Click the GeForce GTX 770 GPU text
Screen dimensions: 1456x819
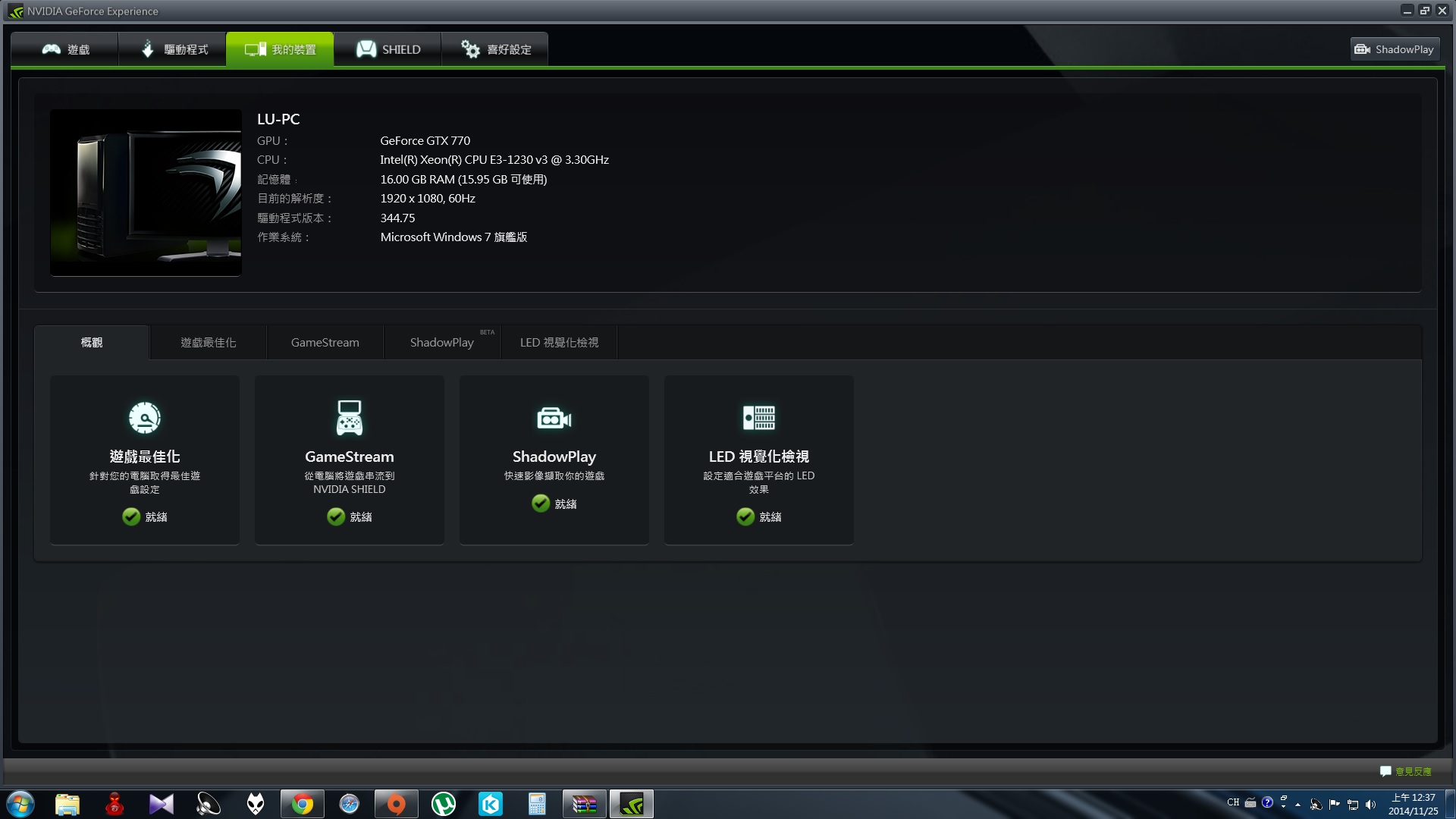pos(425,141)
